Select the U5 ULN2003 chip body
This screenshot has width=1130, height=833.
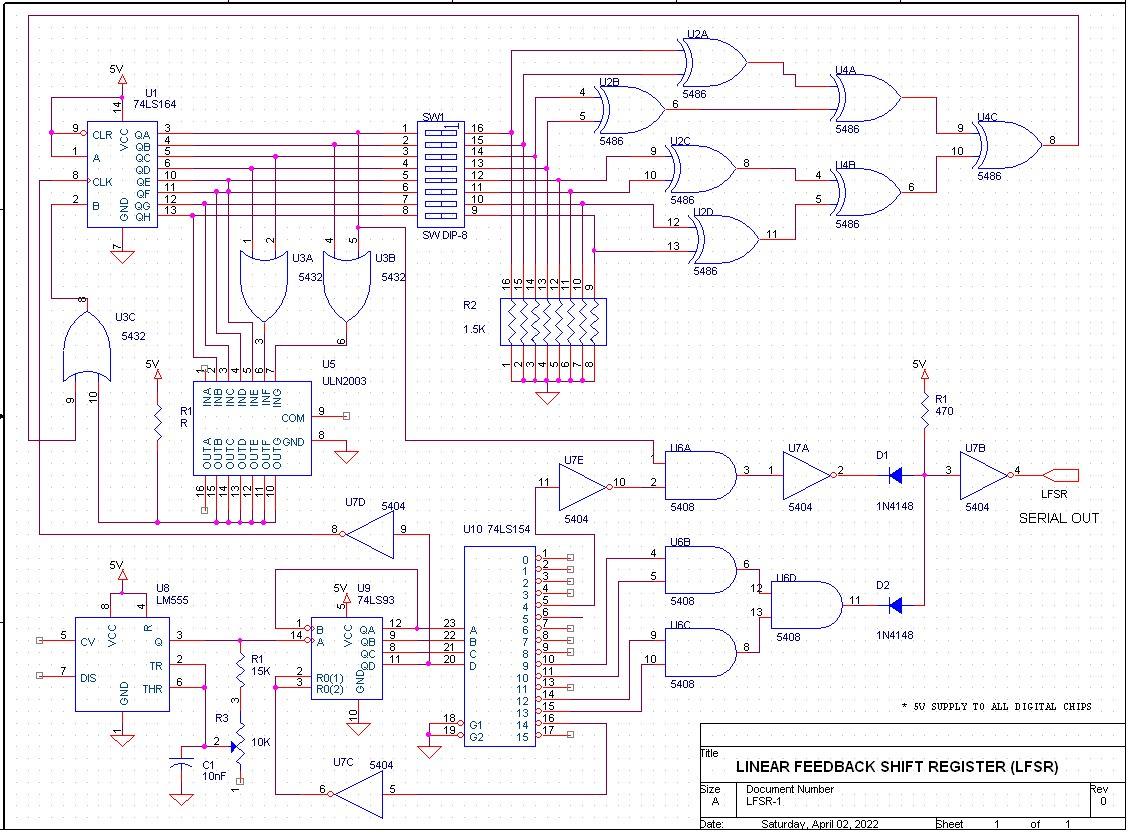point(252,429)
